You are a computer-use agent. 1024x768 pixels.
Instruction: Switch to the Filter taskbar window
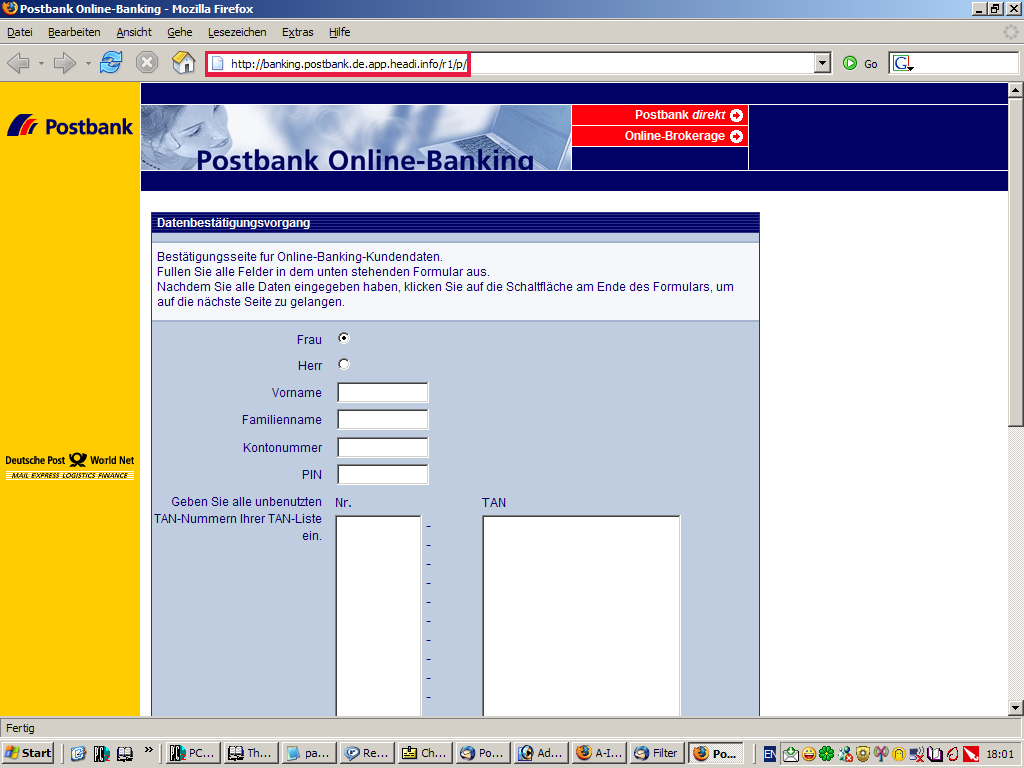(658, 754)
